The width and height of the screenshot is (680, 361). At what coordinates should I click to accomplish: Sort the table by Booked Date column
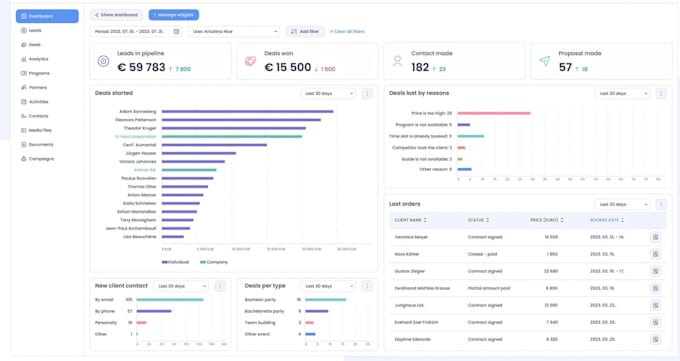pos(607,220)
